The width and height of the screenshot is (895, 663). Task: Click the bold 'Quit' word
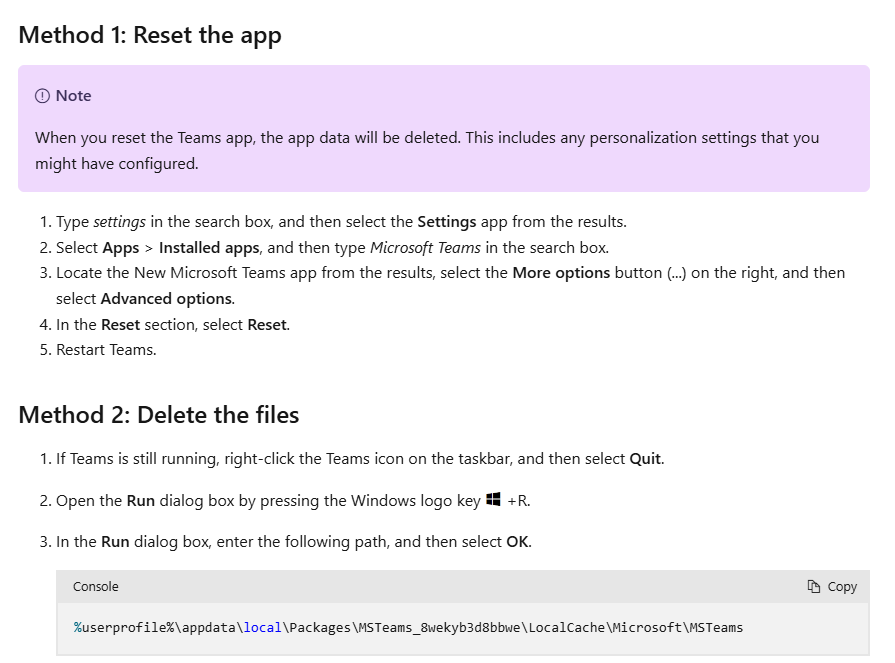(645, 459)
